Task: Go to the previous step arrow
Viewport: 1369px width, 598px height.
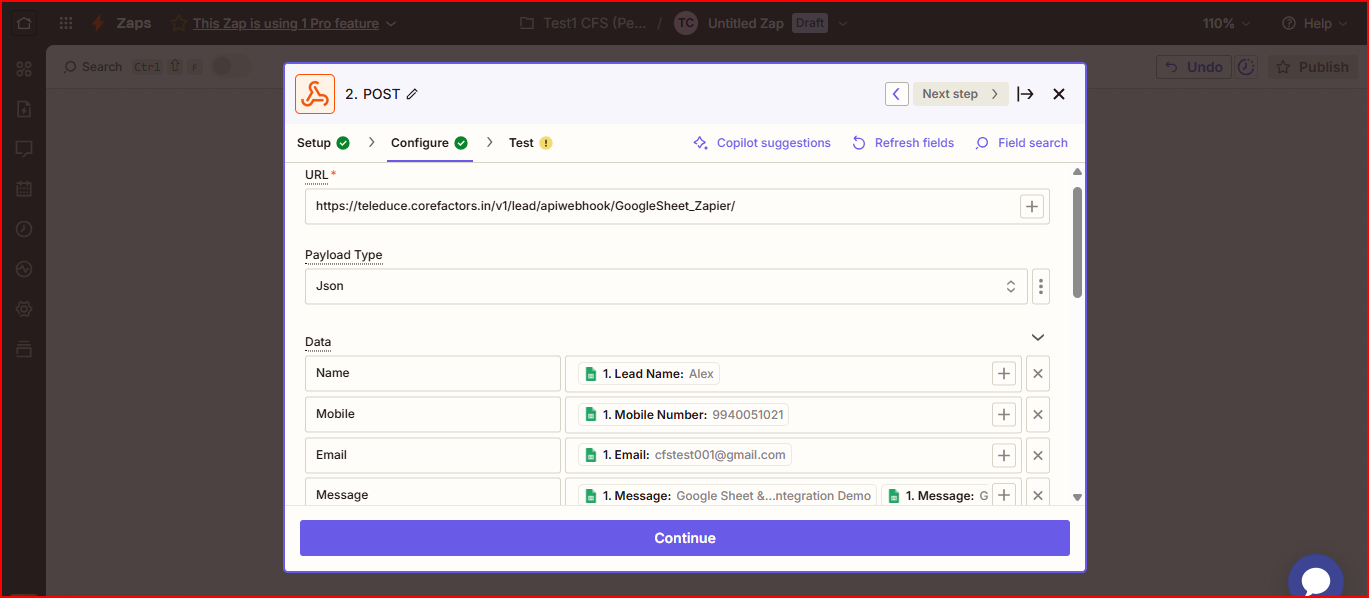Action: coord(897,94)
